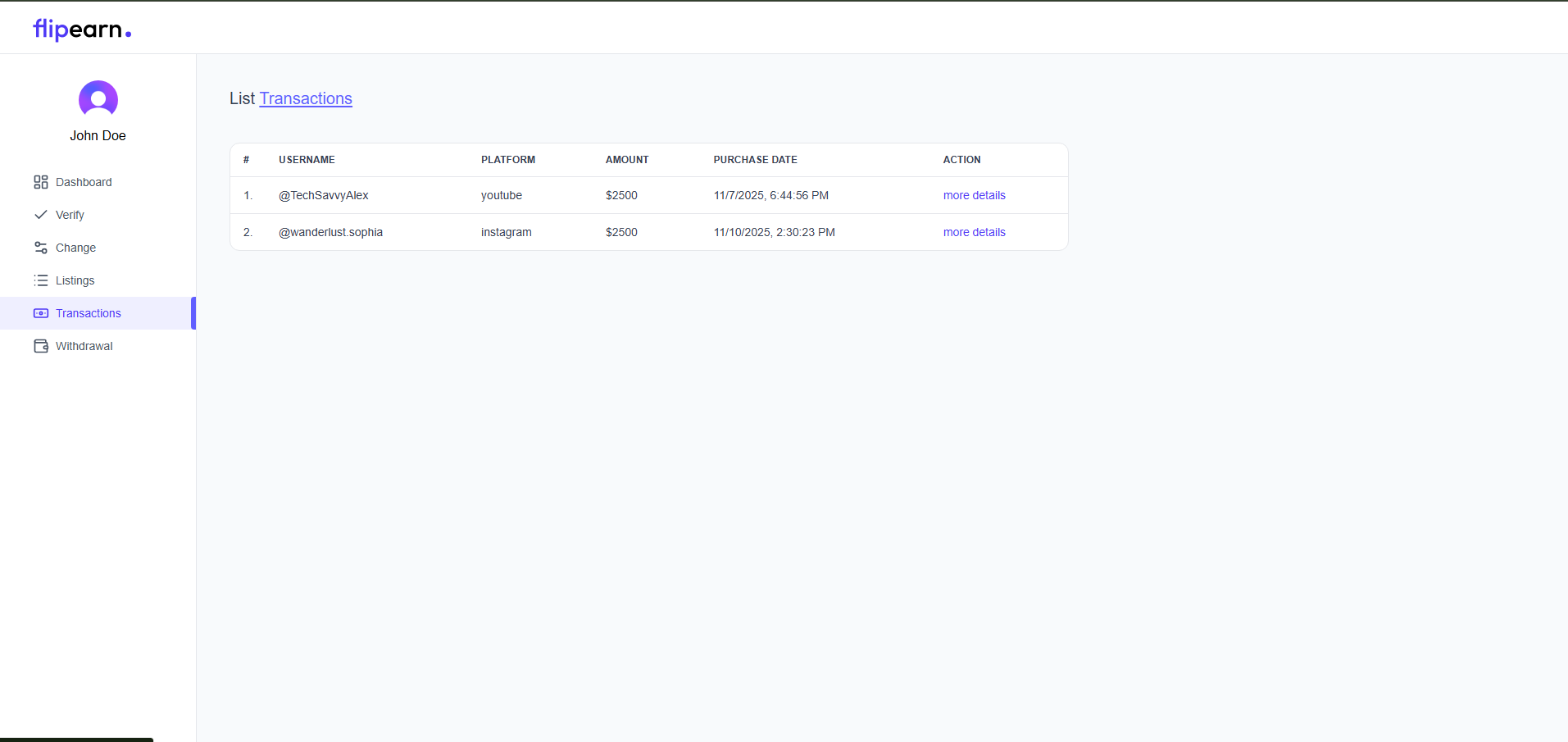Image resolution: width=1568 pixels, height=742 pixels.
Task: Click the Transactions banknote icon
Action: coord(41,313)
